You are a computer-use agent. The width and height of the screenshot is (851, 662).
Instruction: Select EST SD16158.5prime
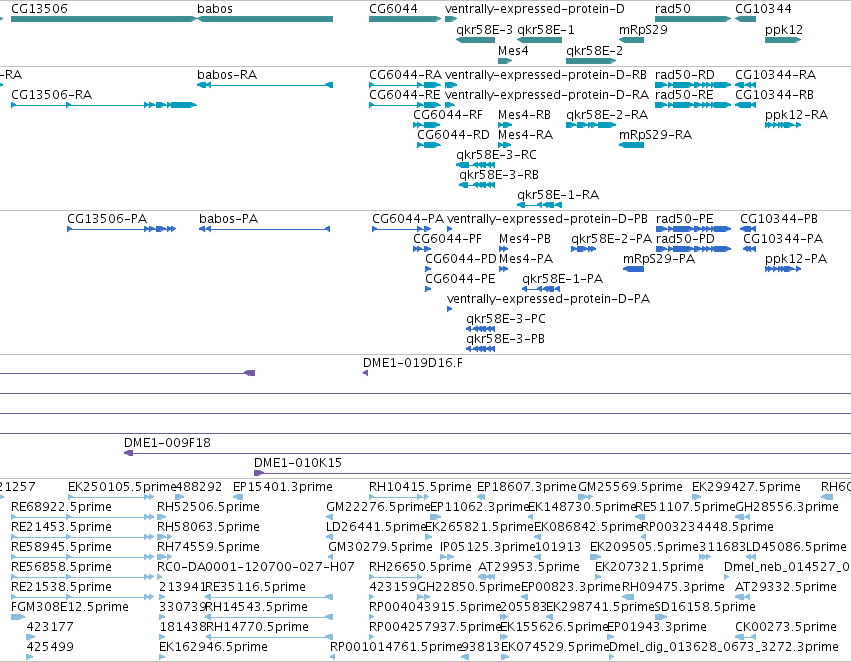pos(661,617)
